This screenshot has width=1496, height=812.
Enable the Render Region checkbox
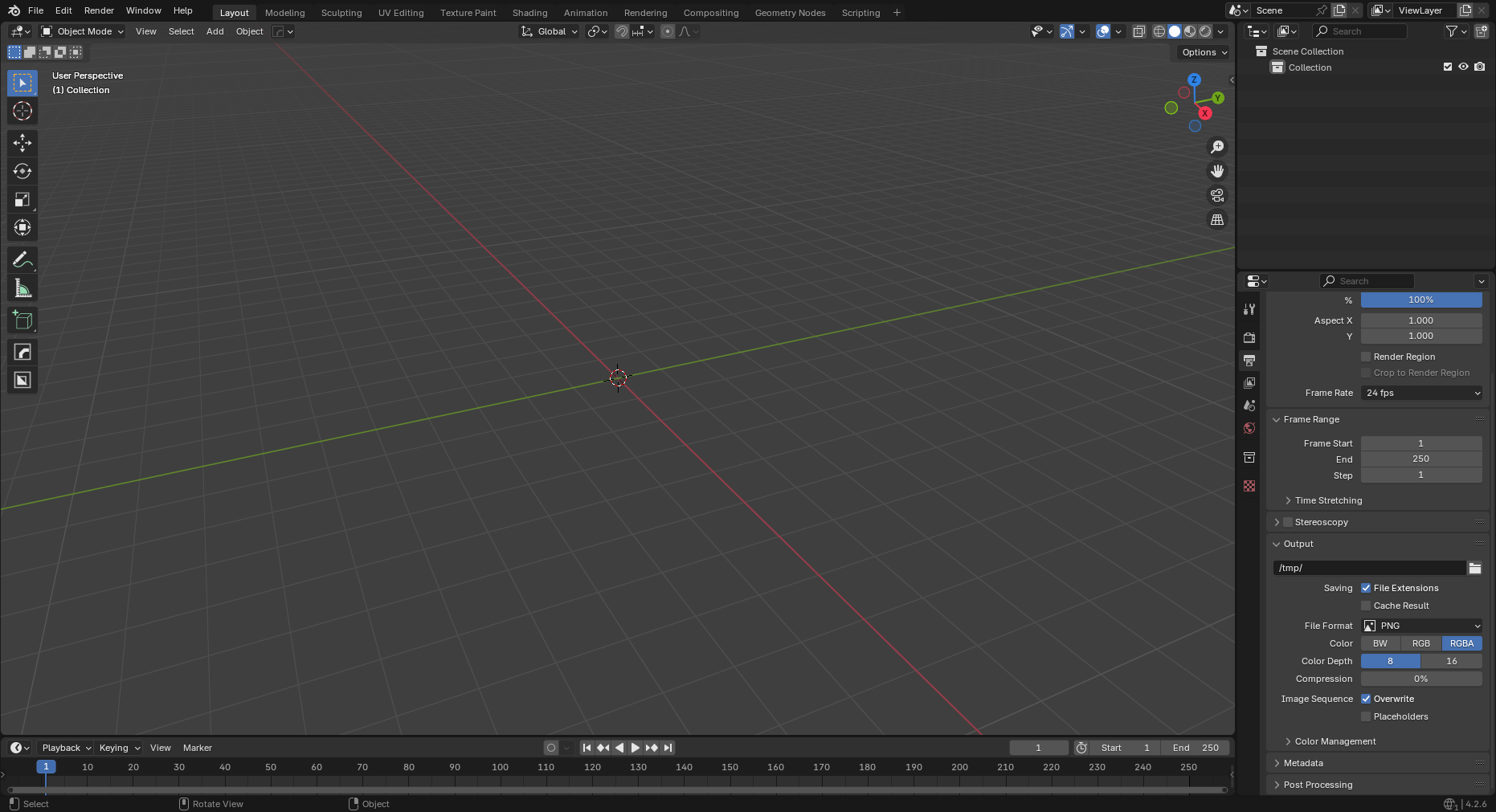click(1366, 357)
